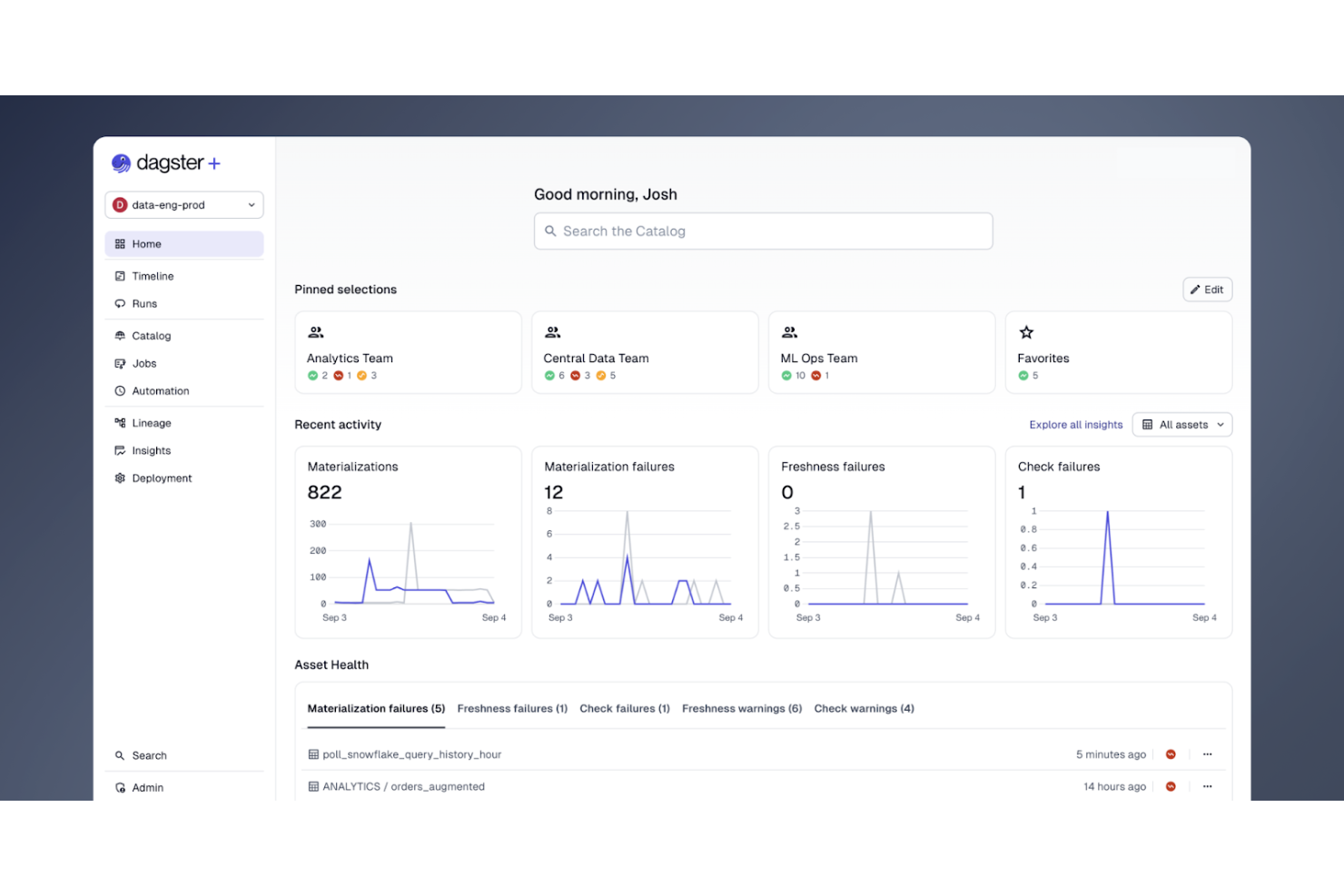Open Deployment settings from the sidebar
The width and height of the screenshot is (1344, 896).
[x=162, y=478]
